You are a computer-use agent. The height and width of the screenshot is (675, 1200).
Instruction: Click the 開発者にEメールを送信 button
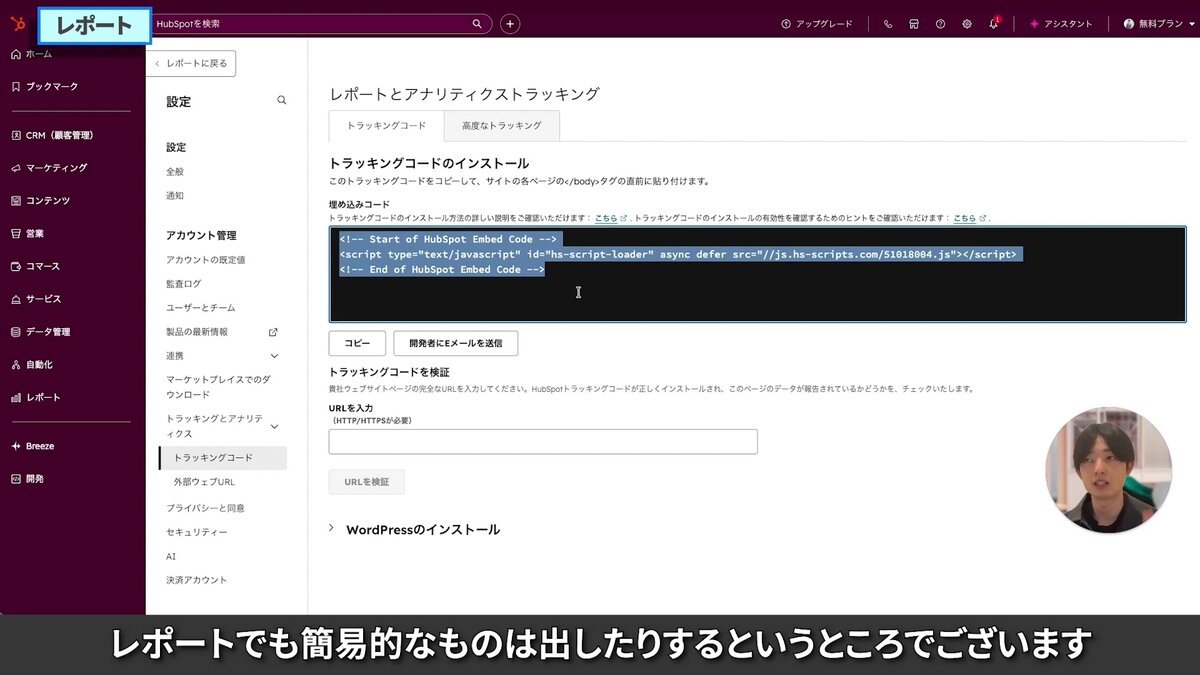point(455,343)
